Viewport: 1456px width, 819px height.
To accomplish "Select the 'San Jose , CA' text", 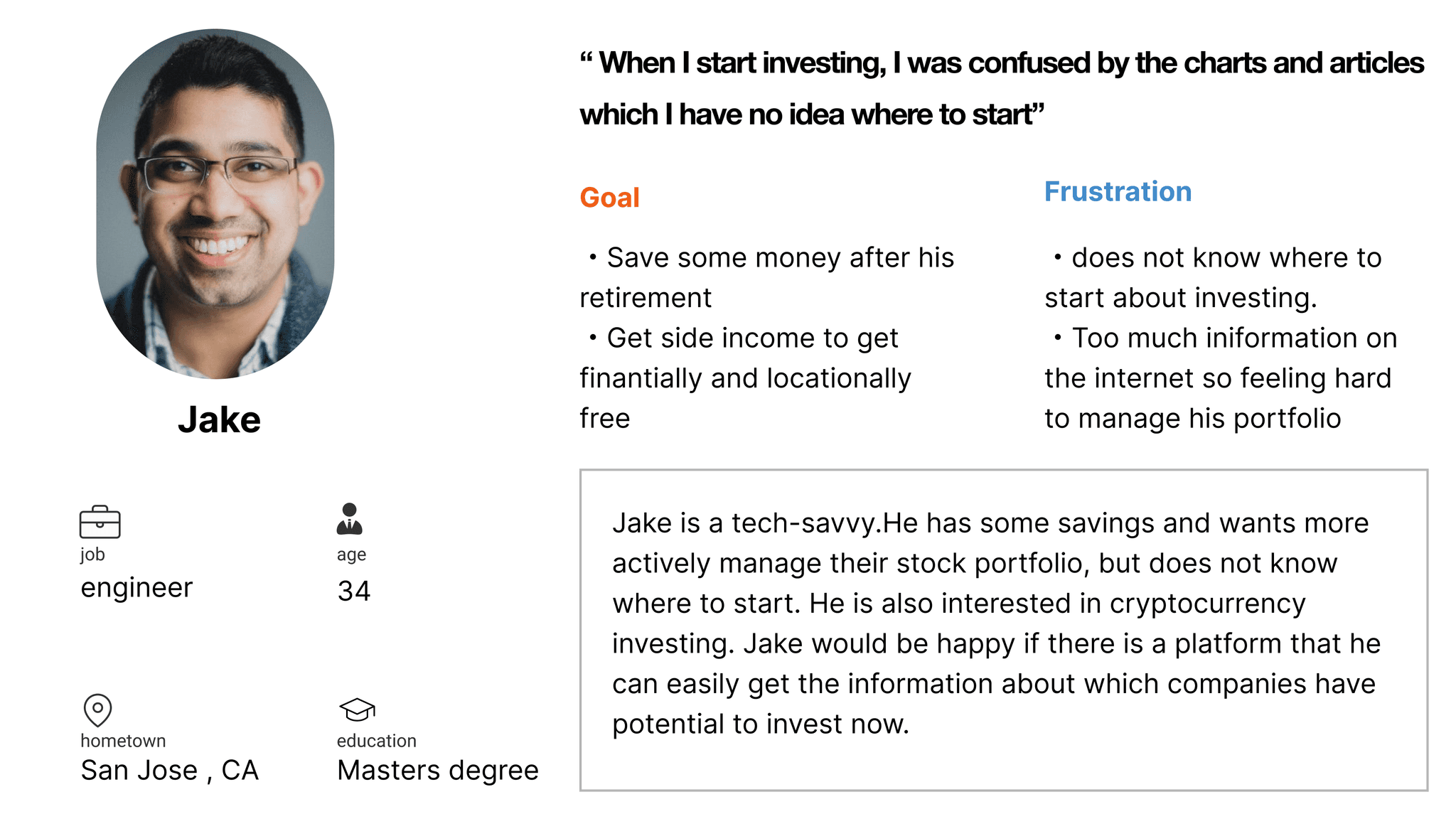I will point(169,771).
